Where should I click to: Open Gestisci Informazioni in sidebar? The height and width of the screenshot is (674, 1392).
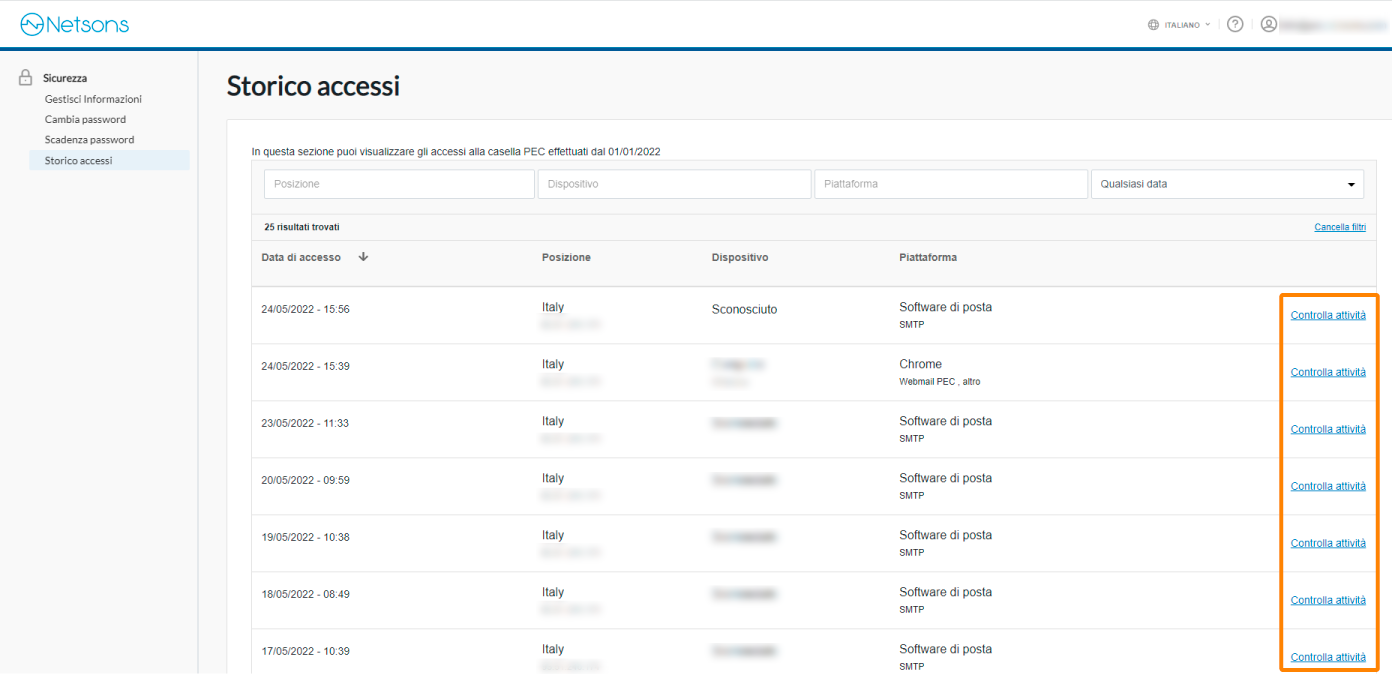pos(93,99)
